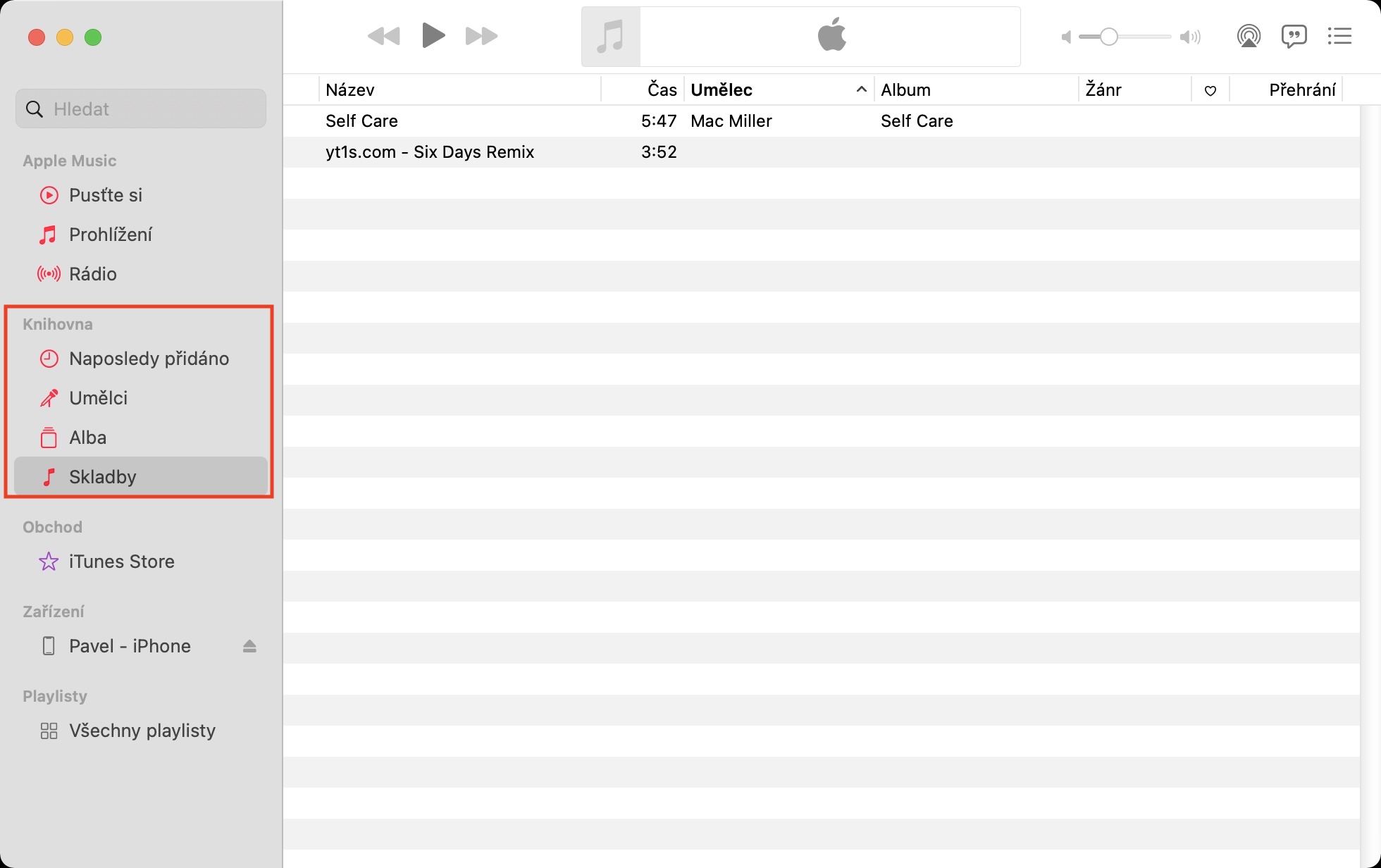Sort by the heart favorites column

point(1210,90)
